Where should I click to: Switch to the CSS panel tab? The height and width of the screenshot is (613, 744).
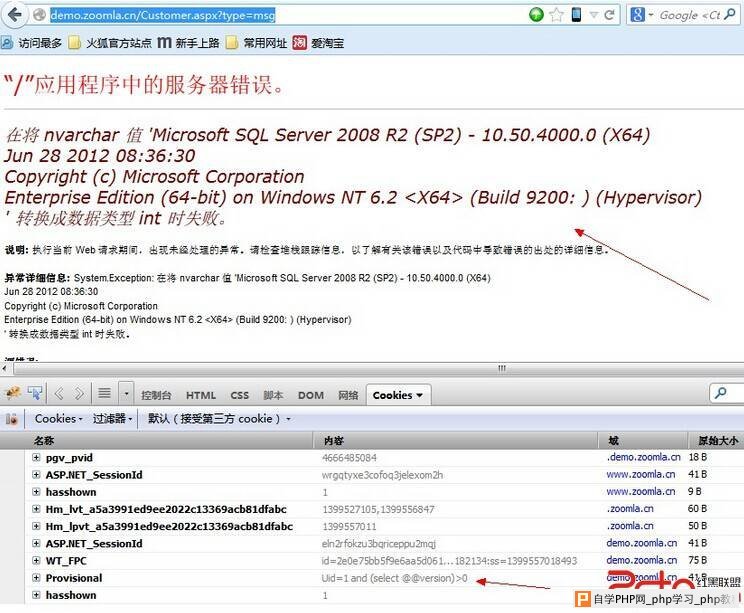[240, 395]
